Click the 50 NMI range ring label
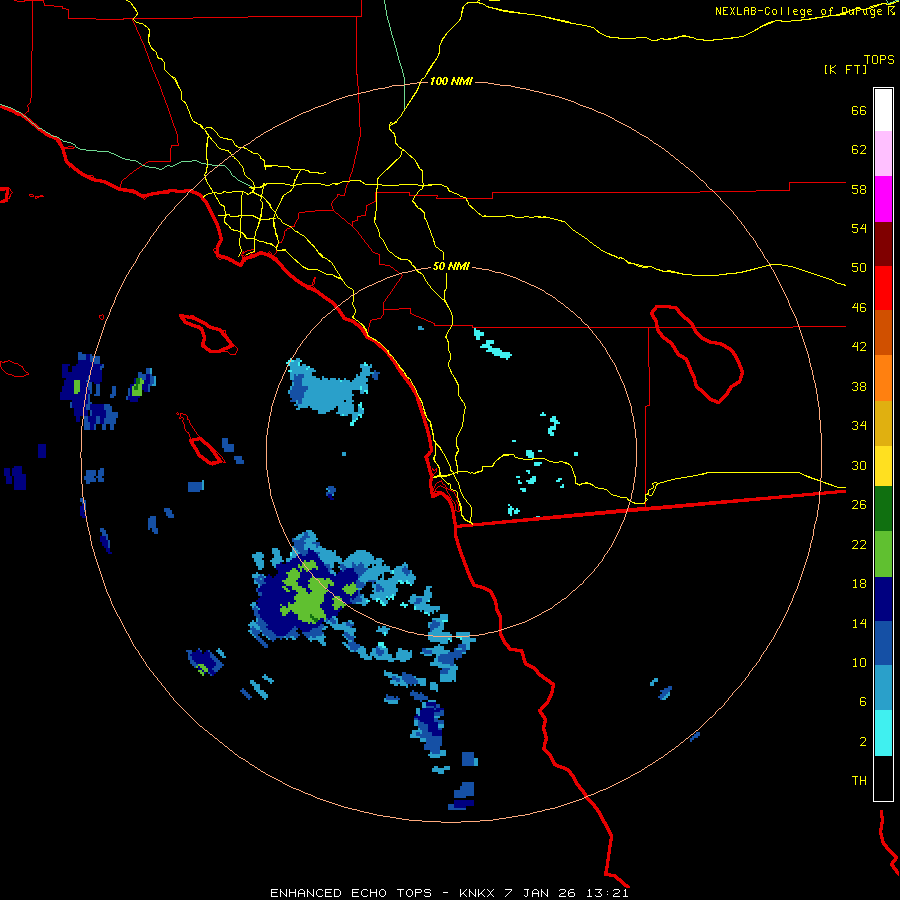 tap(451, 266)
